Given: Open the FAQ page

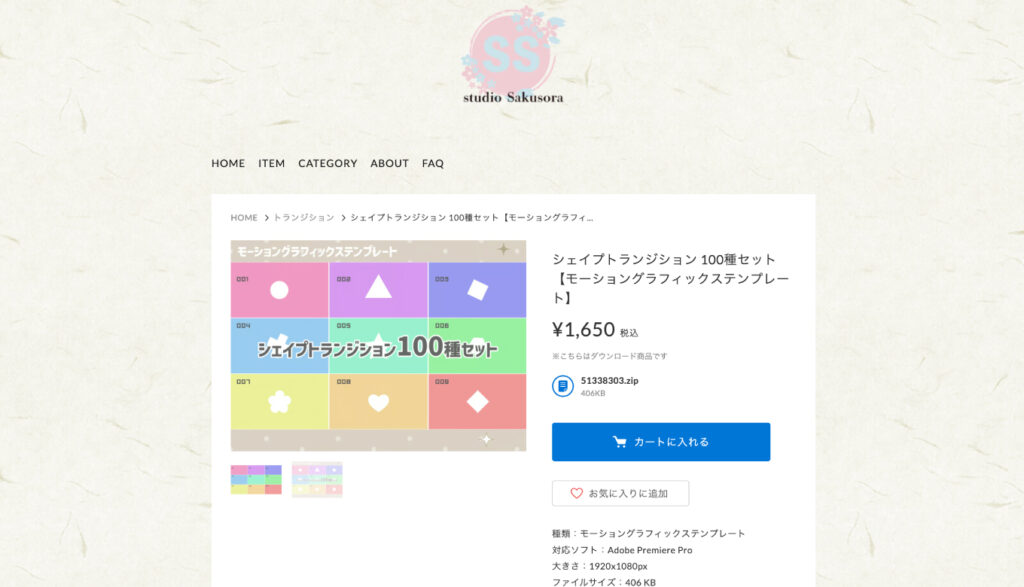Looking at the screenshot, I should coord(432,163).
